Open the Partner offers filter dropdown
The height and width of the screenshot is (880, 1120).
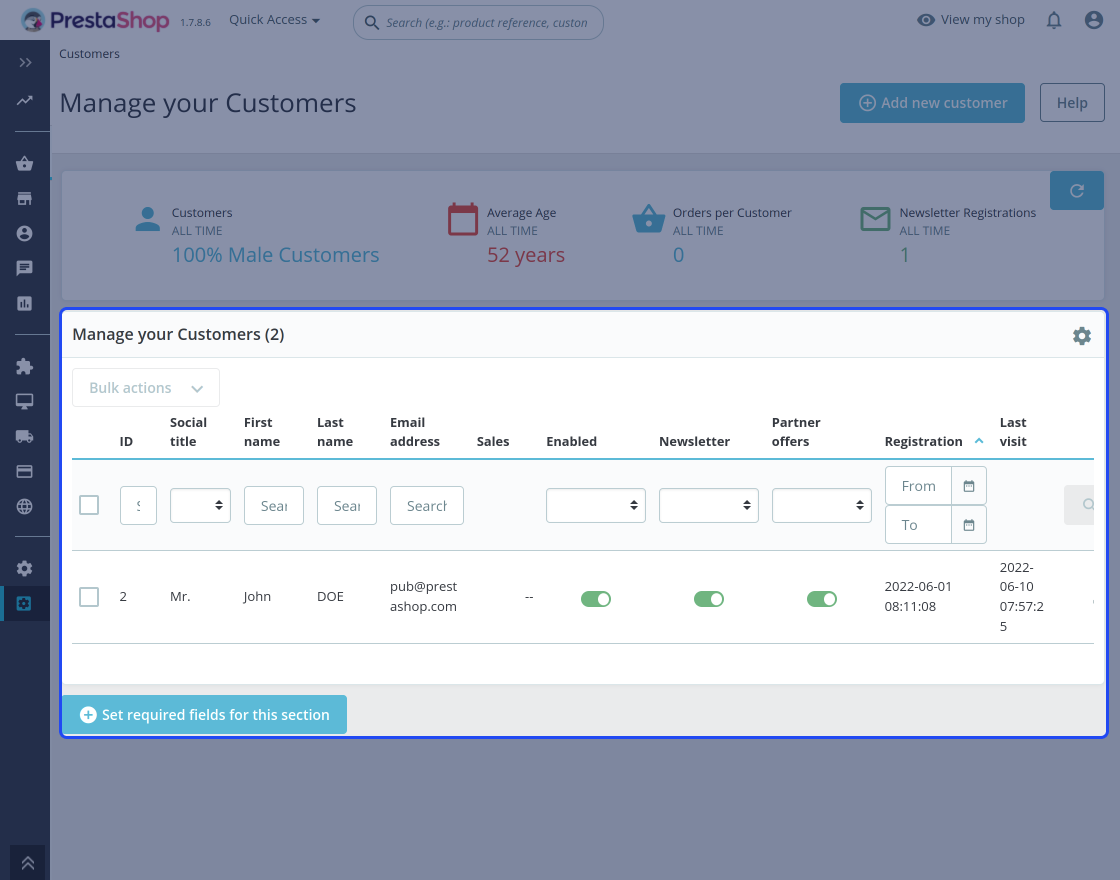click(821, 506)
